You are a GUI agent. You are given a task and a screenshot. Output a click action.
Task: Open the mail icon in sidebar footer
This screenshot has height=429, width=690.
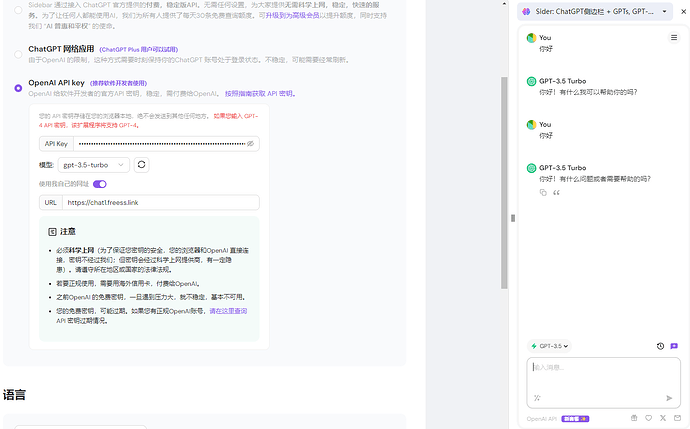click(x=677, y=418)
